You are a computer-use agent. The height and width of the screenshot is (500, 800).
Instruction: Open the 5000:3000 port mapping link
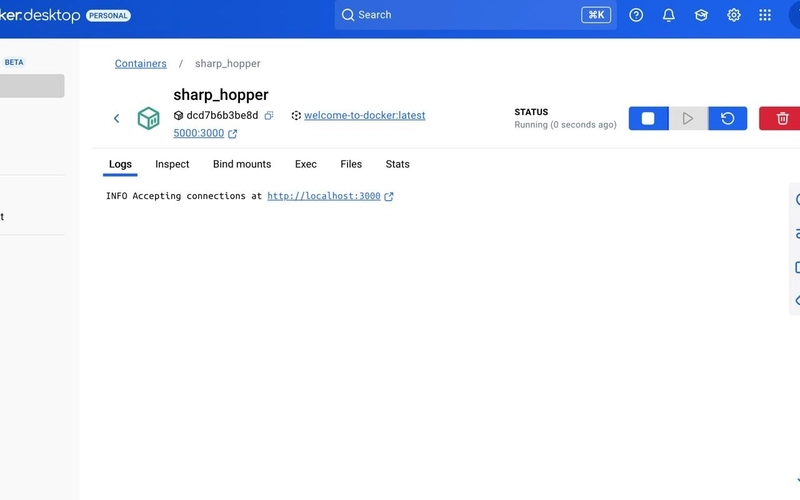(x=199, y=133)
